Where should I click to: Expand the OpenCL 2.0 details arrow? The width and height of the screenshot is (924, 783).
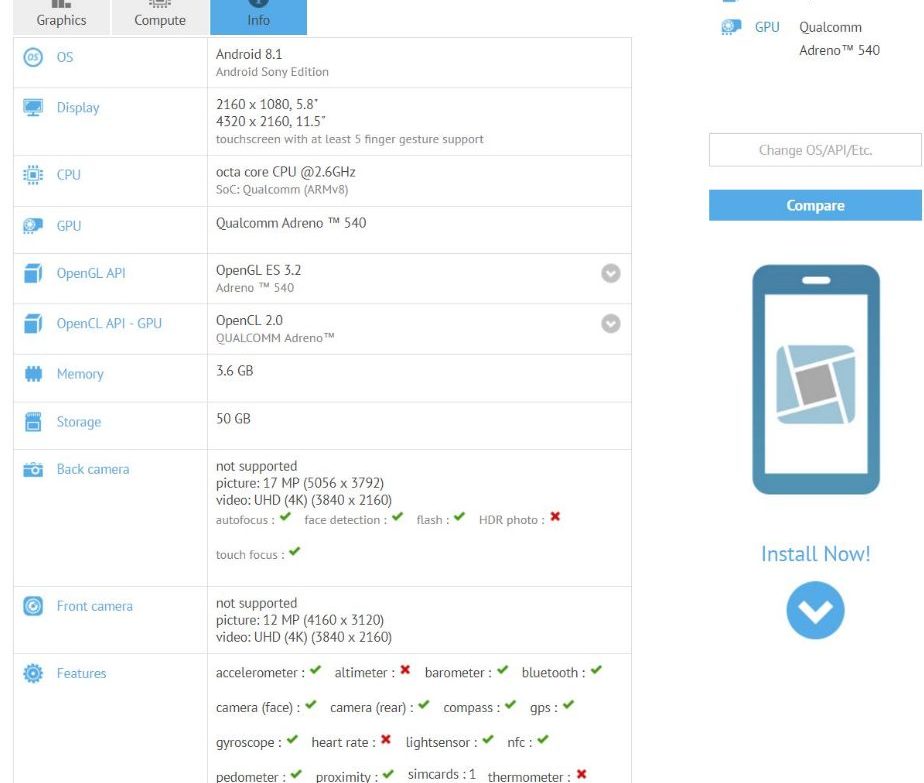tap(610, 323)
